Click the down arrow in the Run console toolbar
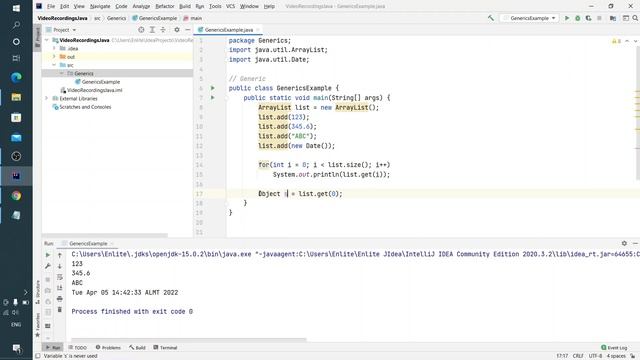 (60, 266)
